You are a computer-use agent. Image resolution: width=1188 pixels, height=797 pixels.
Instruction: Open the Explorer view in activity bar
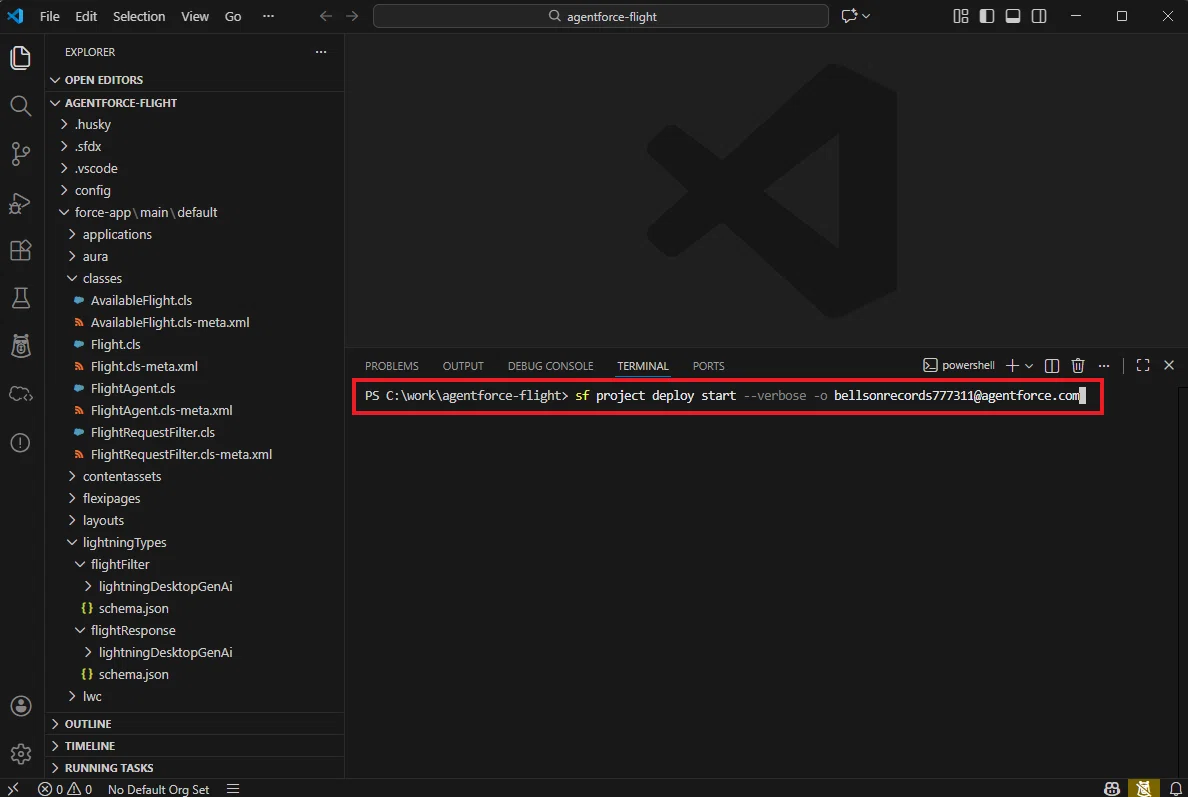tap(20, 58)
